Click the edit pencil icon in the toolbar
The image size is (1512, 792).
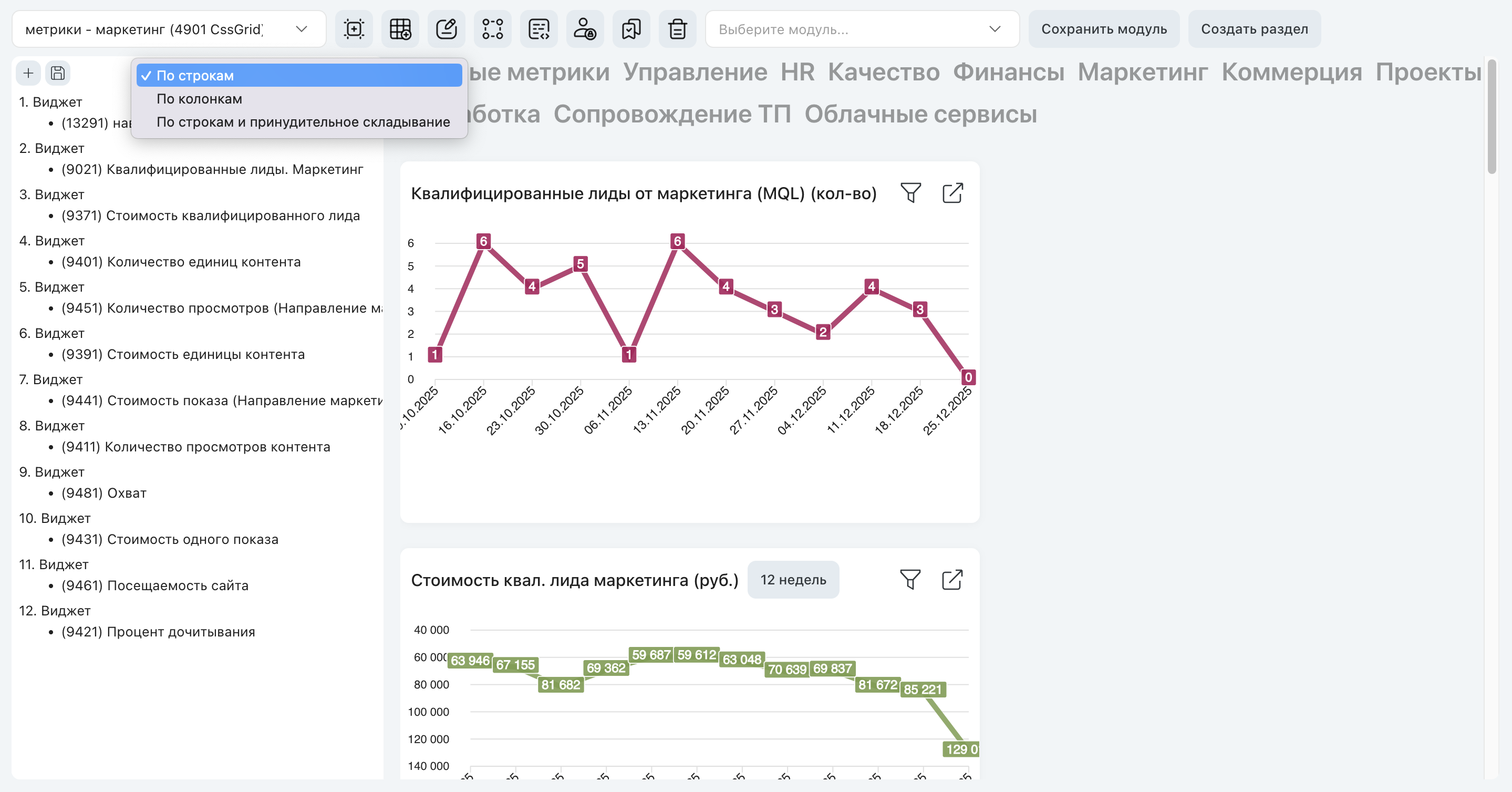point(447,29)
